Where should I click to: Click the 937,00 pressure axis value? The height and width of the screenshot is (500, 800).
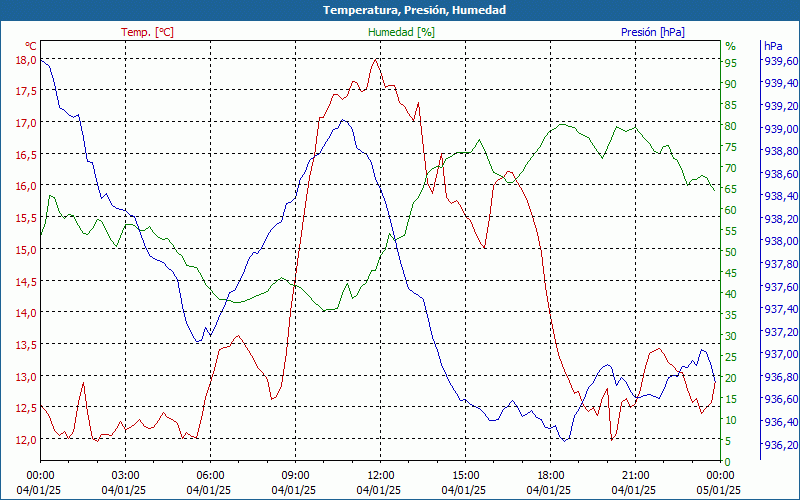point(781,354)
